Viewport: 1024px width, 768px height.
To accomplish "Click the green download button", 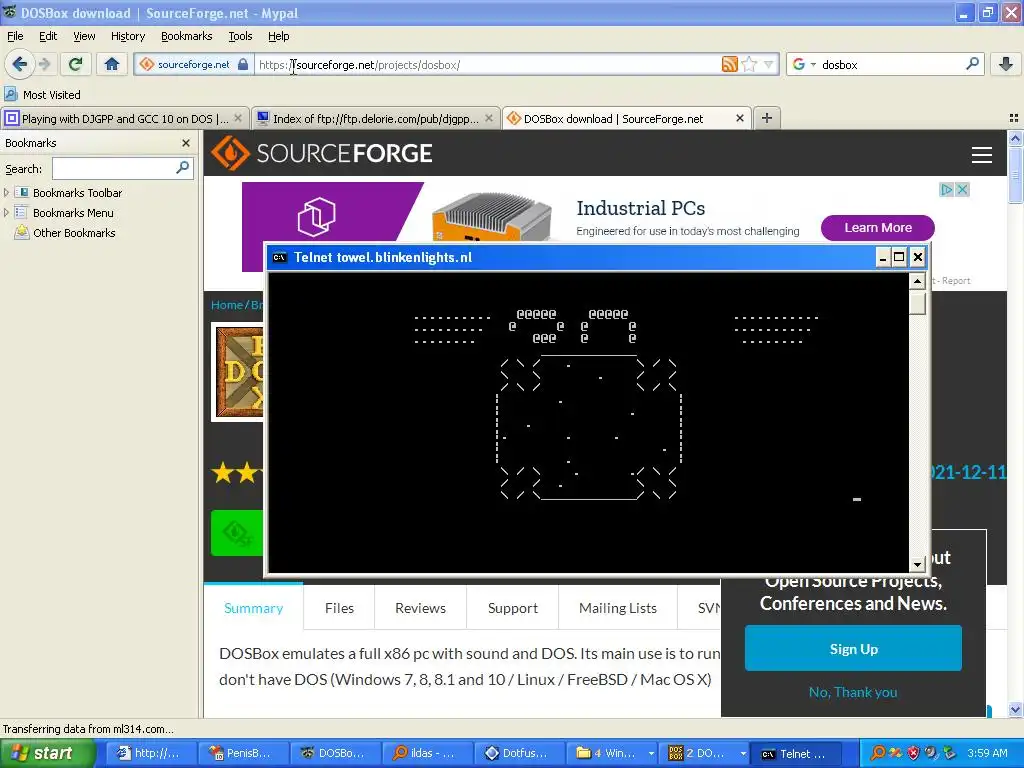I will click(x=237, y=533).
